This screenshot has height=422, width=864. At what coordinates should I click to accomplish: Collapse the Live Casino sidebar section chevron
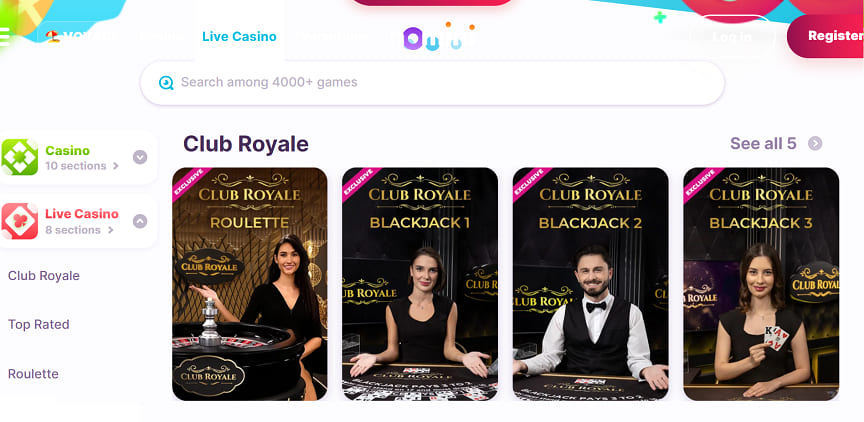tap(140, 221)
